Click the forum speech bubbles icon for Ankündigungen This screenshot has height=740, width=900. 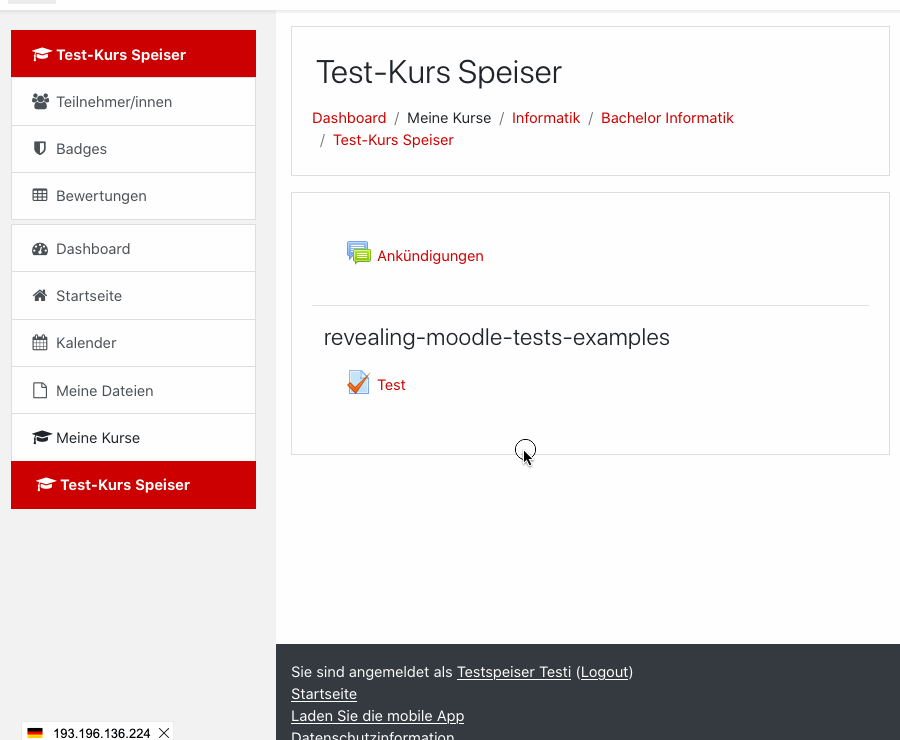pos(359,253)
